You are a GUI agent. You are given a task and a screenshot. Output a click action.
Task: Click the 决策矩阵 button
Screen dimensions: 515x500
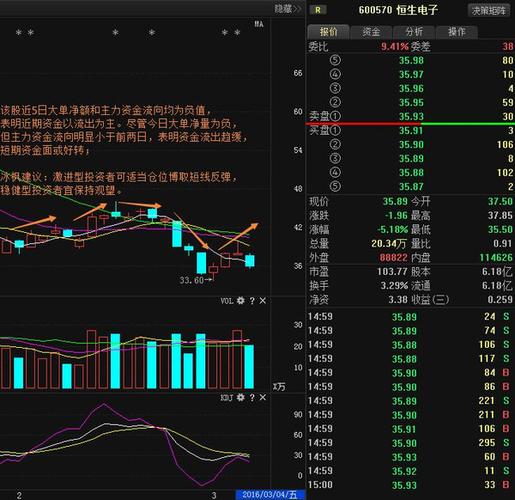[489, 11]
